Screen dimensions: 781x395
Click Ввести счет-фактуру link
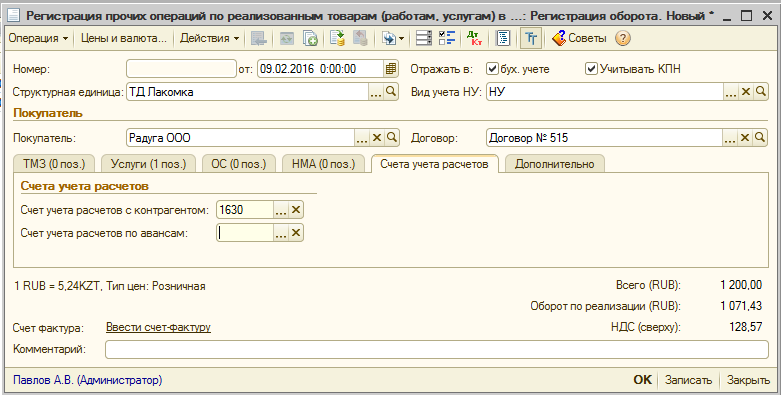pyautogui.click(x=158, y=327)
